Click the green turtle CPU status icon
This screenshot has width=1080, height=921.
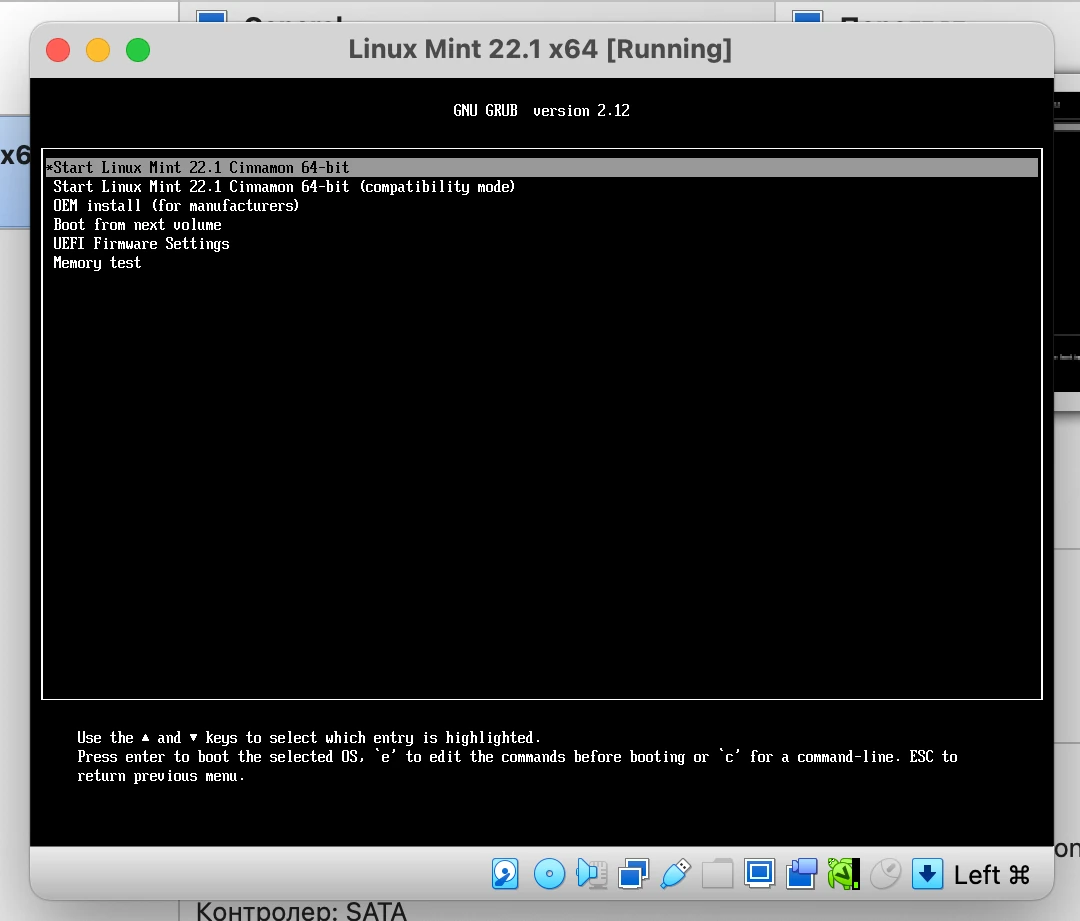(x=844, y=874)
